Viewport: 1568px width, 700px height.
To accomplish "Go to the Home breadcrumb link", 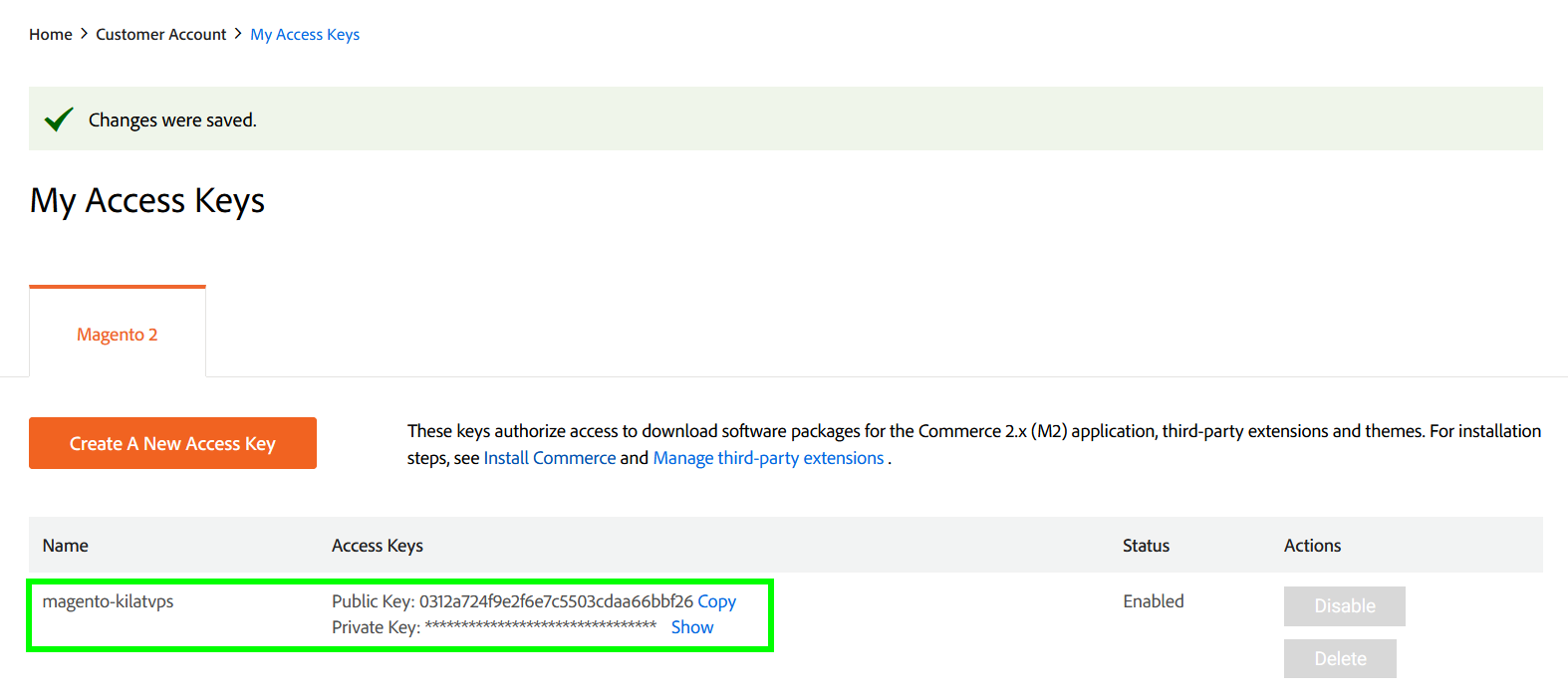I will tap(50, 34).
